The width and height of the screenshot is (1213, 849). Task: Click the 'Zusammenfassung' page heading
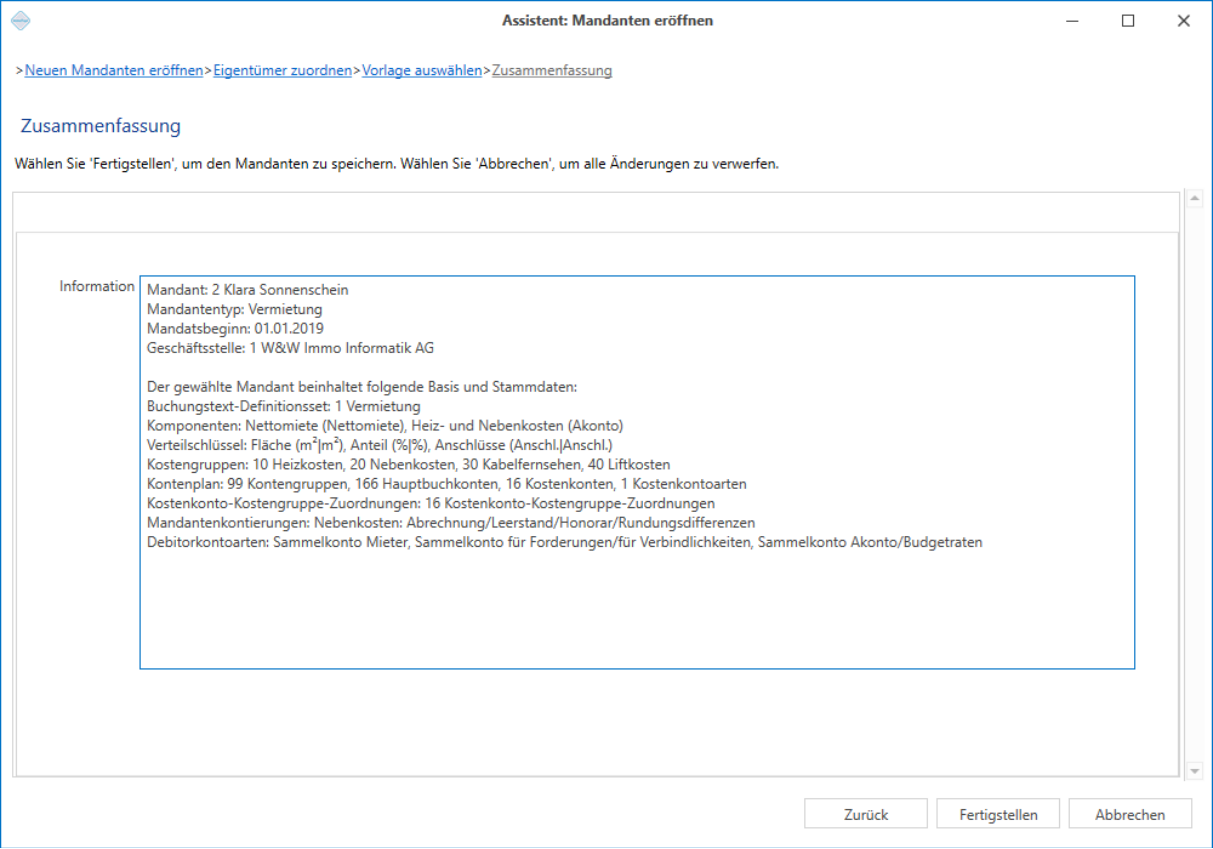[101, 127]
